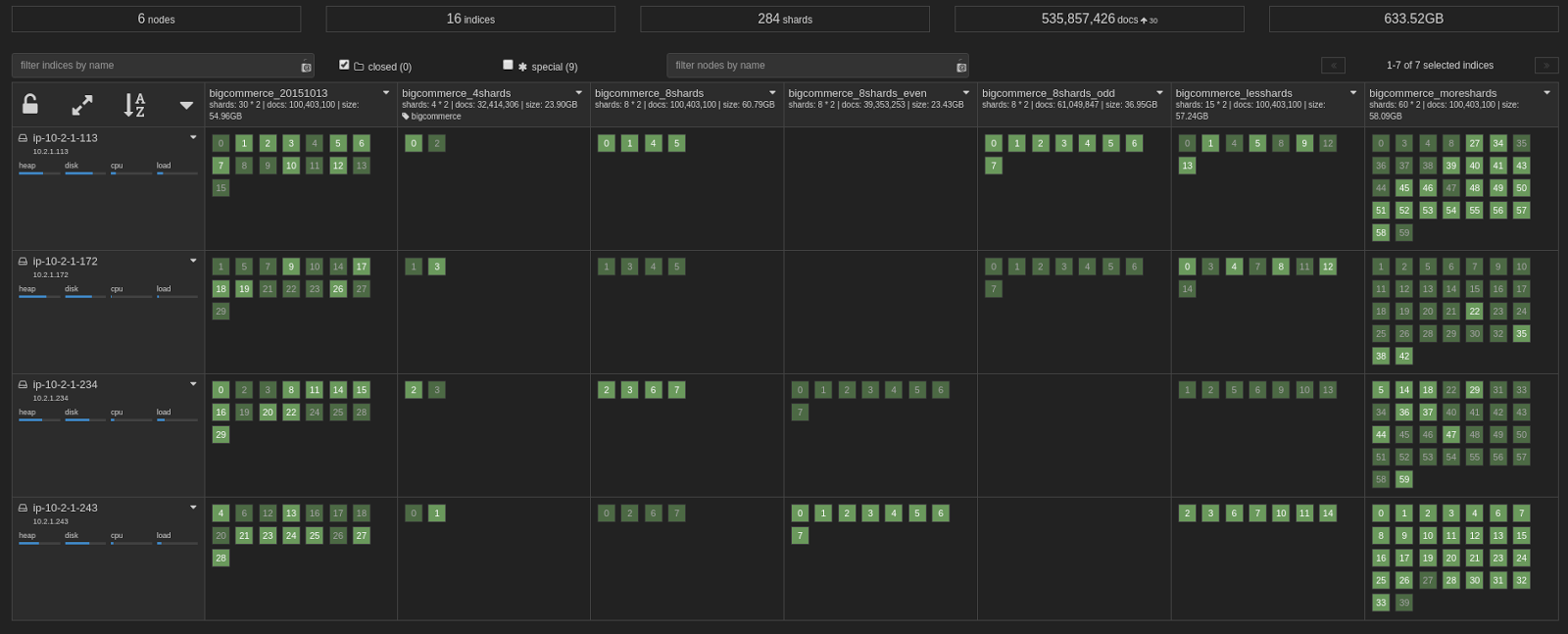1568x634 pixels.
Task: Open the bigcommerce_lesshards index dropdown
Action: (x=1353, y=93)
